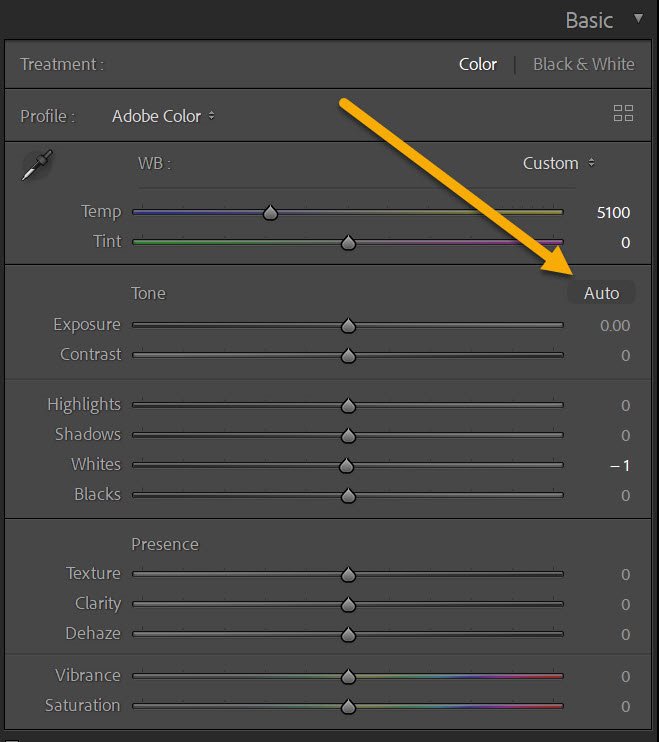Open the WB Custom preset dropdown
The height and width of the screenshot is (742, 659).
click(558, 163)
